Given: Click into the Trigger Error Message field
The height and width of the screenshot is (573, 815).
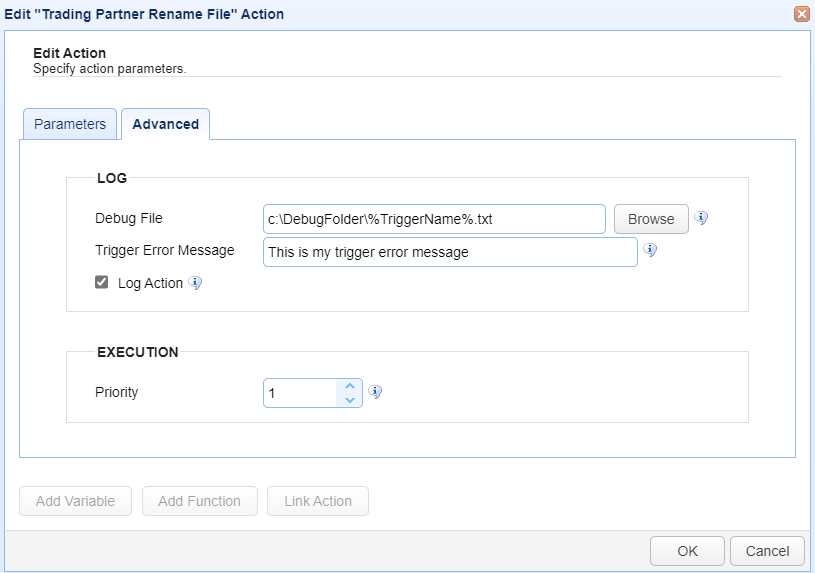Looking at the screenshot, I should click(450, 252).
